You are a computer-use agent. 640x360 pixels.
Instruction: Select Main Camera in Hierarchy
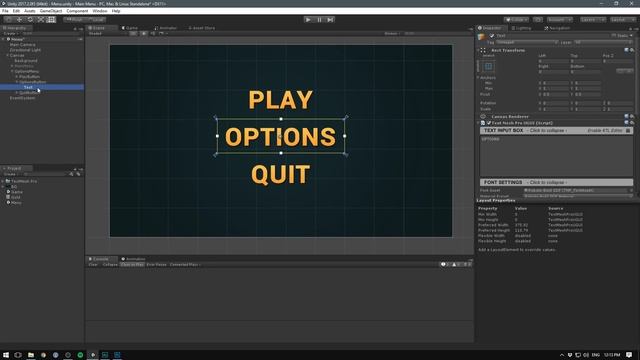click(22, 44)
